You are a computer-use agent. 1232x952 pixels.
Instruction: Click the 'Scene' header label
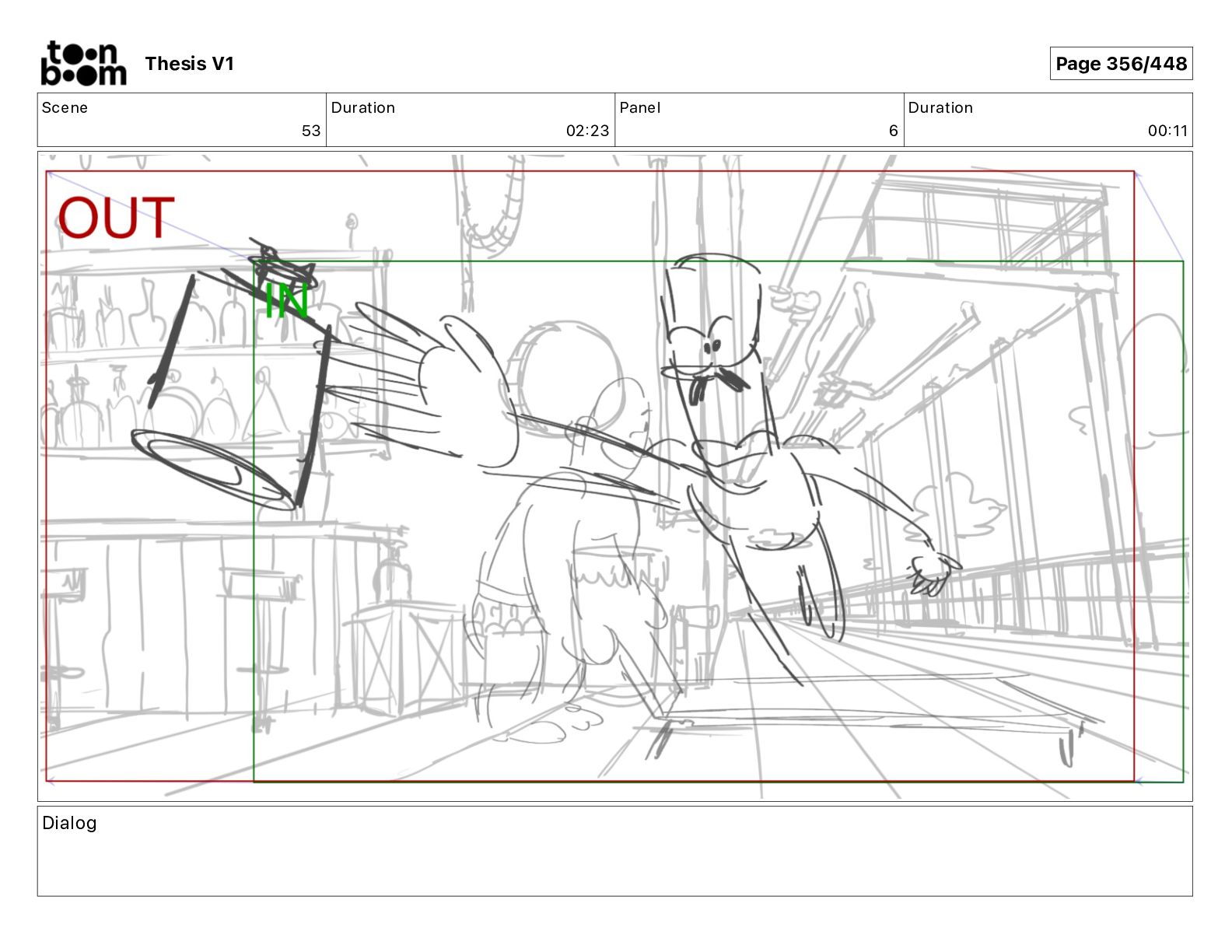[x=65, y=108]
